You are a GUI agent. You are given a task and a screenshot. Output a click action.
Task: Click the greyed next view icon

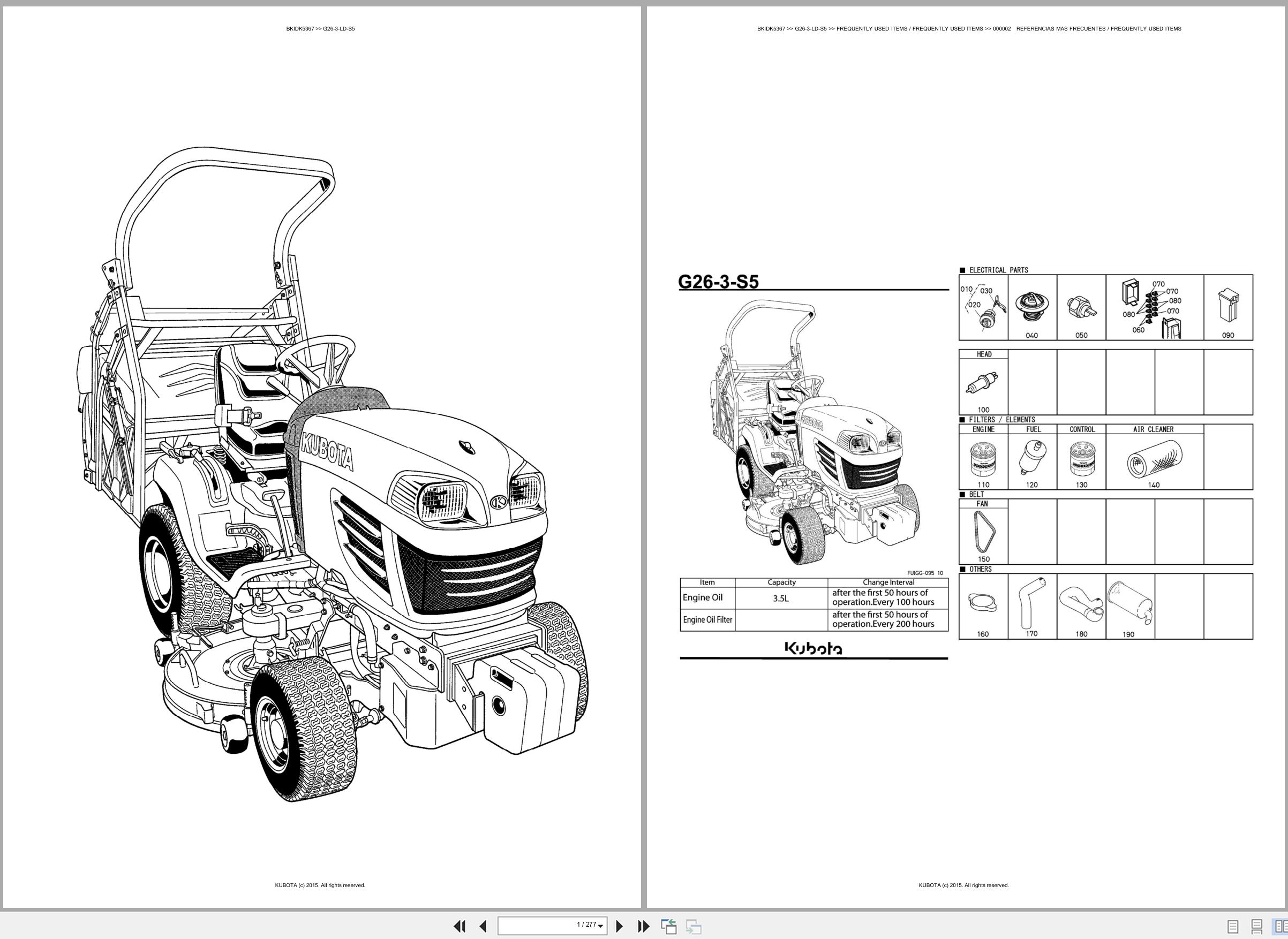coord(693,926)
